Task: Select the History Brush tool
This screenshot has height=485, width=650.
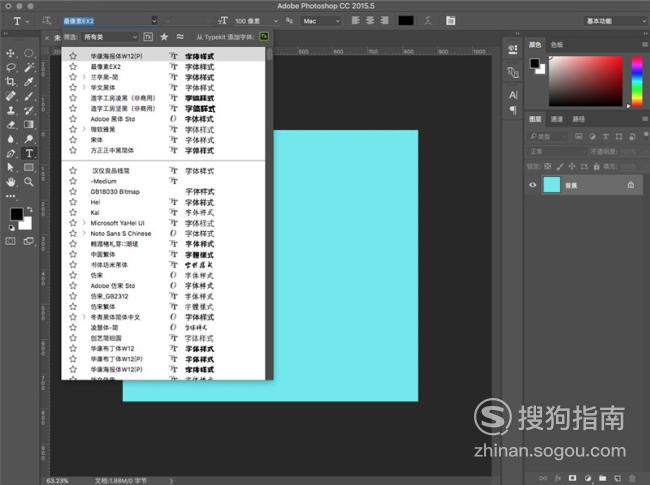Action: pyautogui.click(x=29, y=110)
